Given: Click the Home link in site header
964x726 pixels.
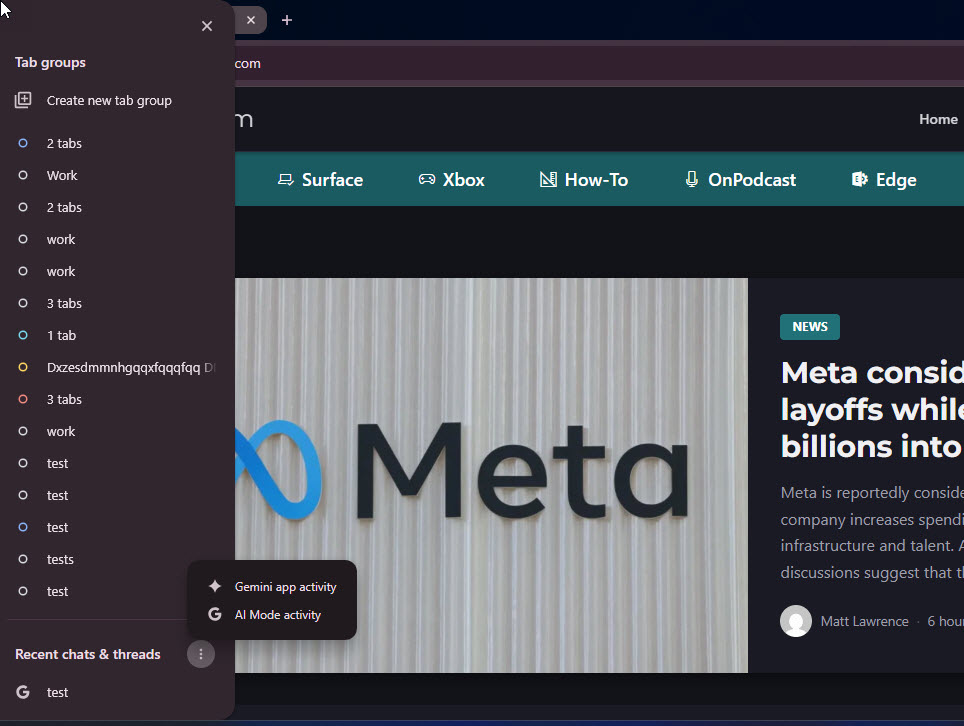Looking at the screenshot, I should pos(938,119).
